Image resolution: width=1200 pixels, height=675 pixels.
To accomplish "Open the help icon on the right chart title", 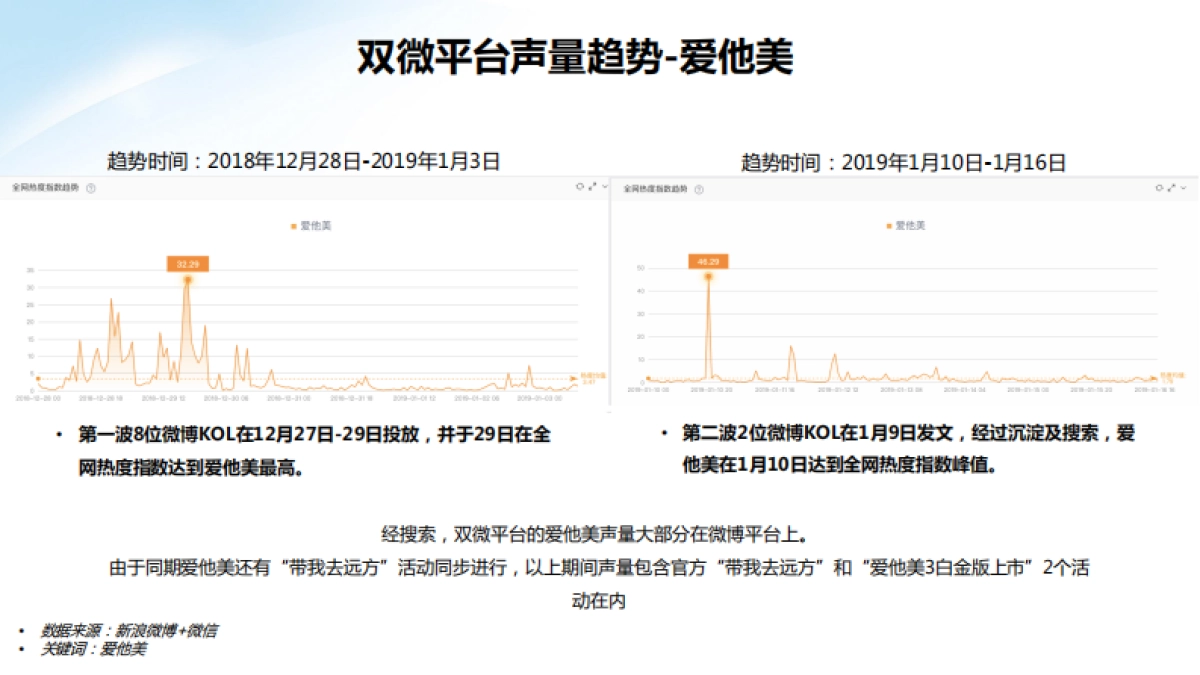I will 699,188.
